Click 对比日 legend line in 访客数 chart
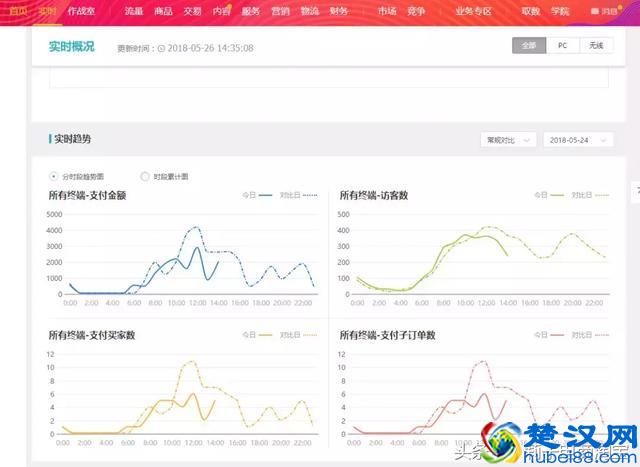Viewport: 640px width, 467px height. pos(600,195)
